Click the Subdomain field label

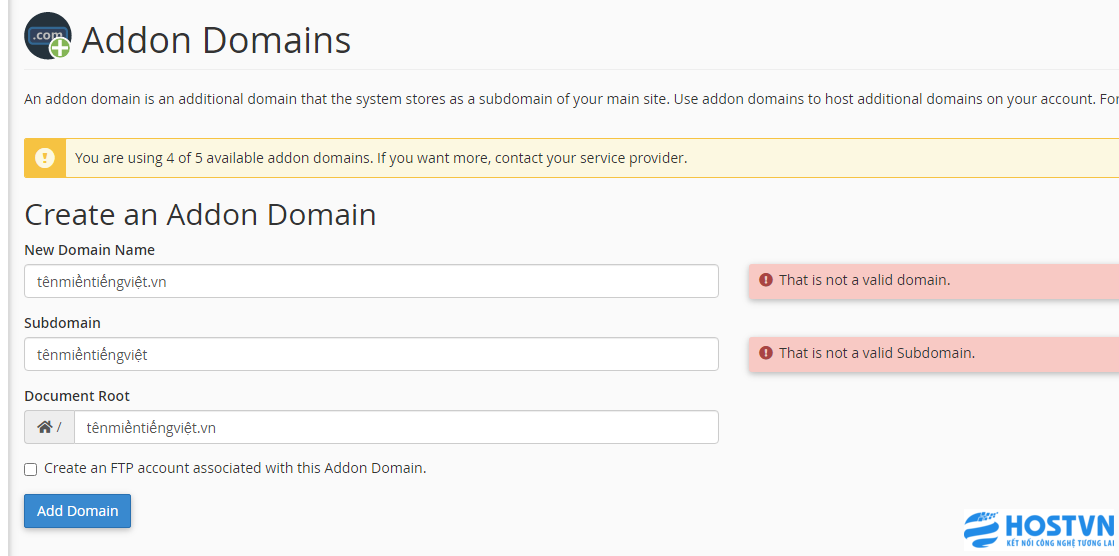62,323
